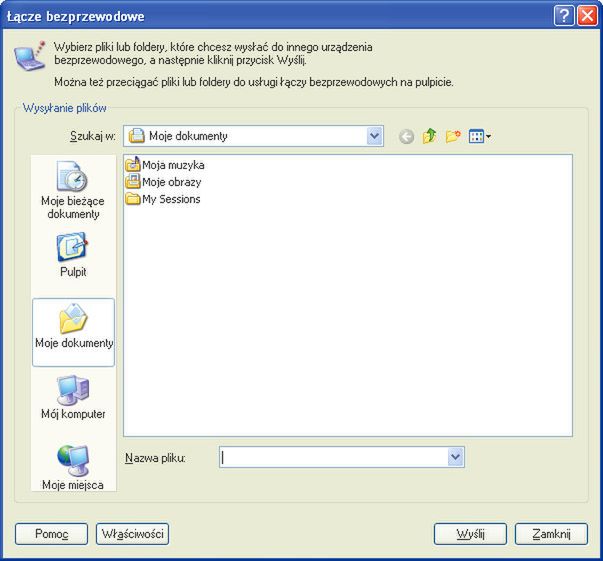
Task: Select the Moja muzyka folder
Action: point(165,165)
